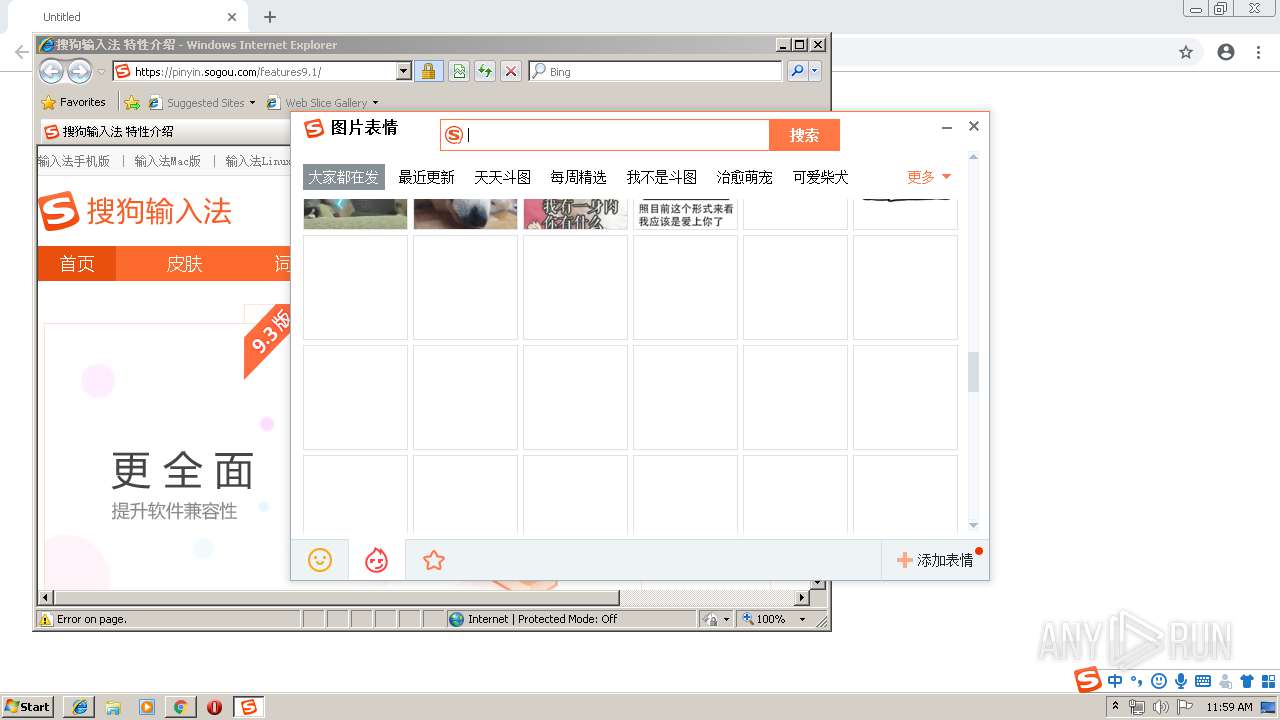
Task: Show hidden tray icons arrow
Action: (x=1115, y=706)
